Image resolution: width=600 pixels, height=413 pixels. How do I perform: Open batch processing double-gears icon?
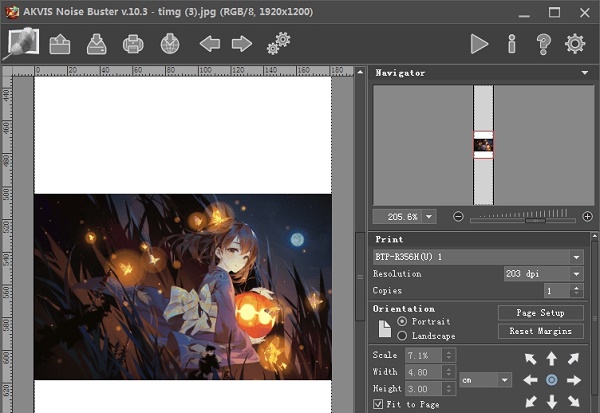279,43
